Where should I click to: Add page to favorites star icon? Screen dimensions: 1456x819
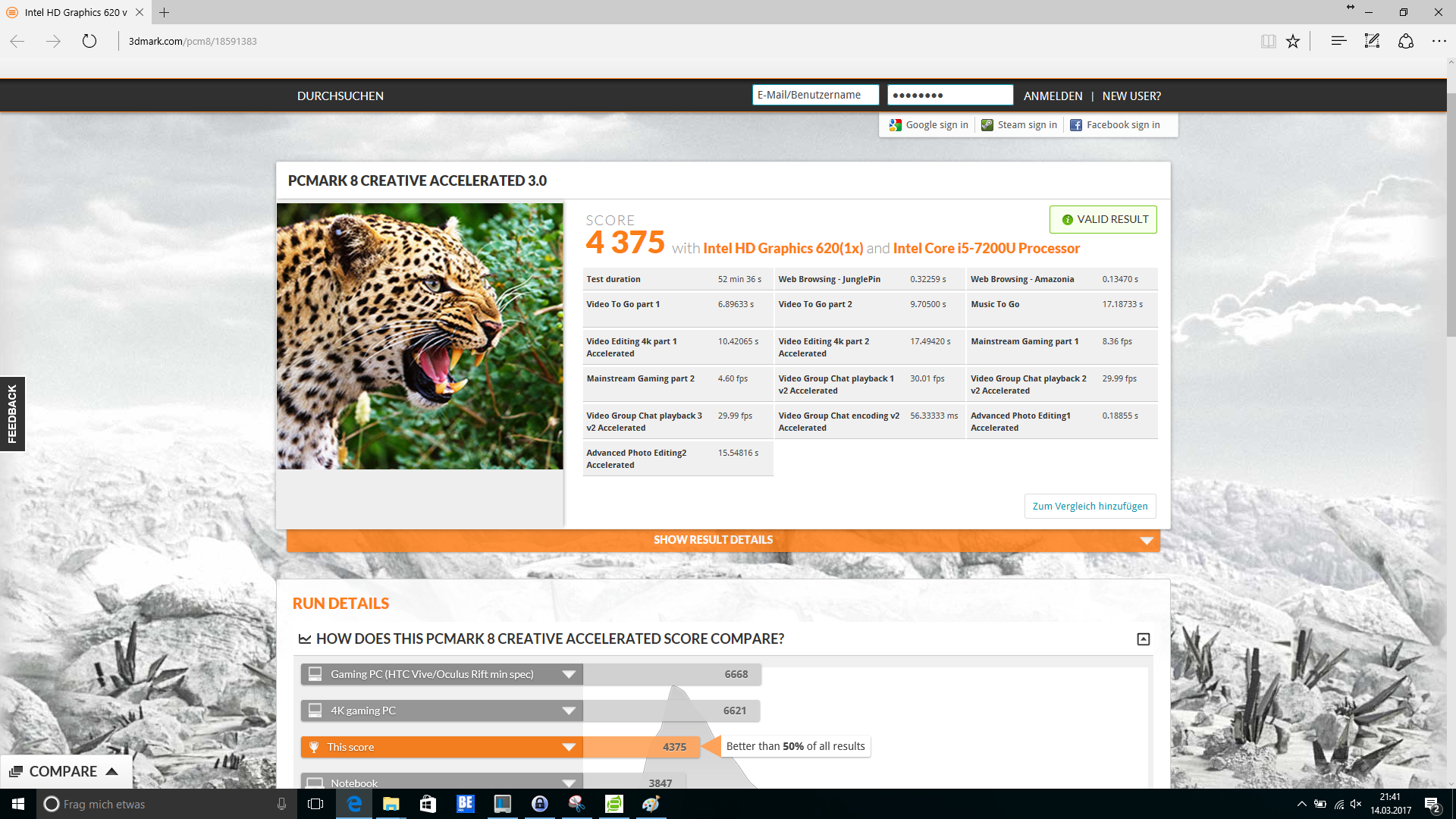pos(1293,41)
